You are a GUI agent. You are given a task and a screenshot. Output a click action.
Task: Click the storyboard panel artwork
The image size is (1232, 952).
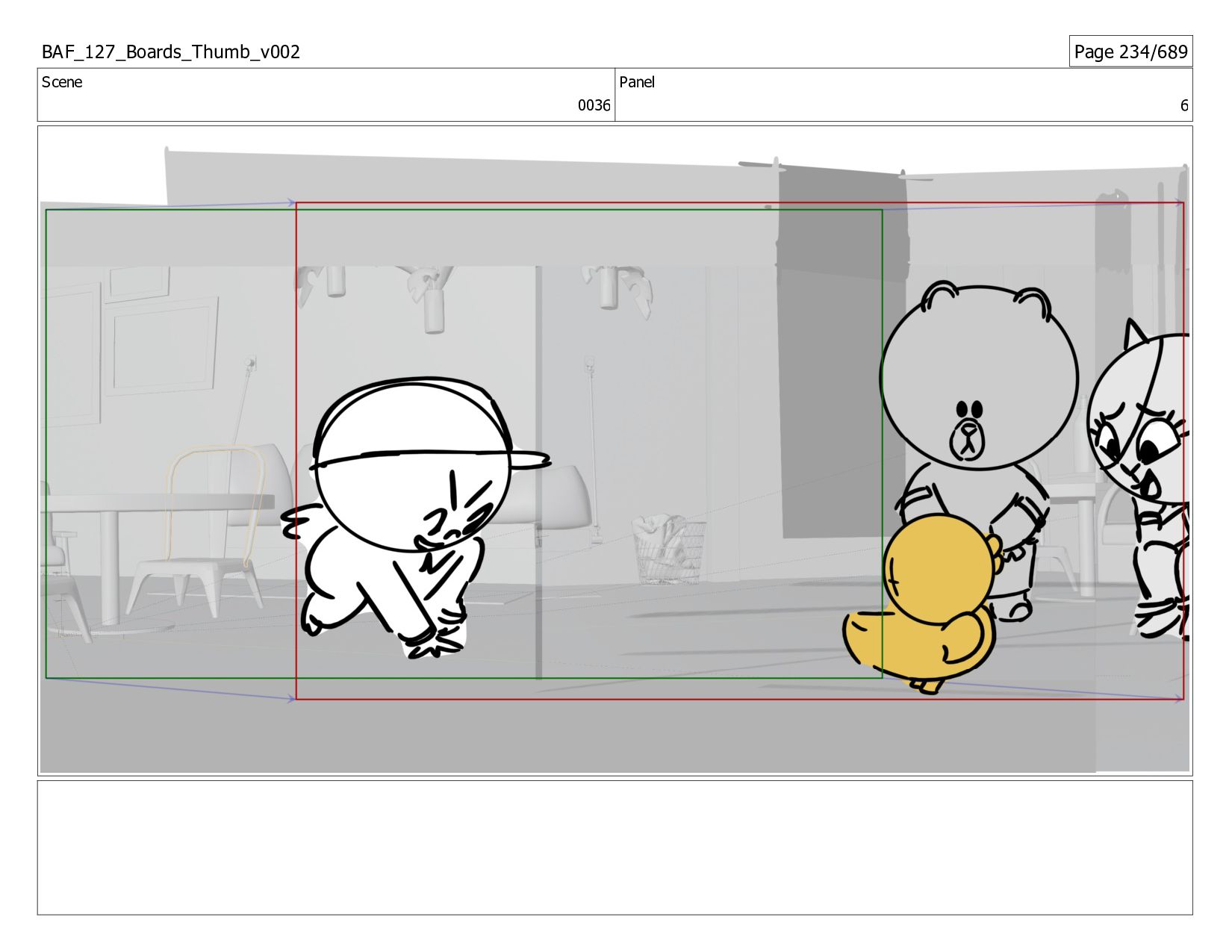point(615,451)
